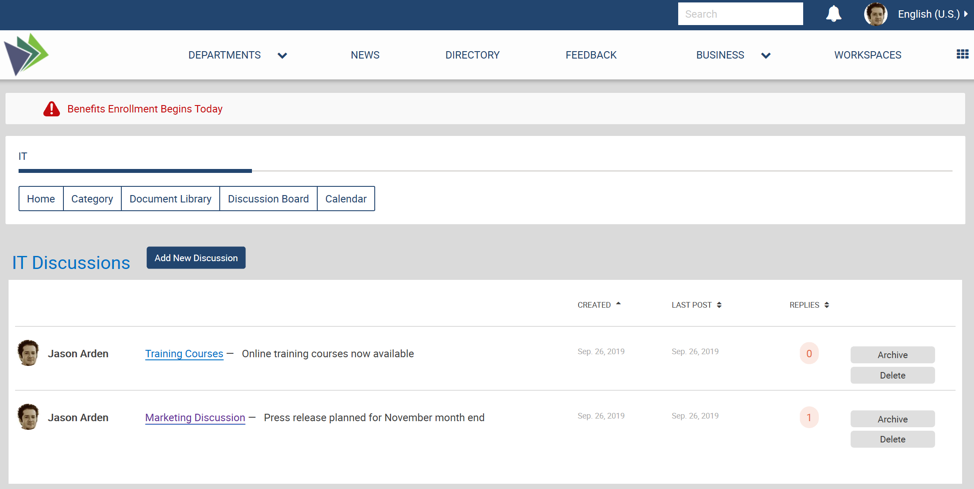Screen dimensions: 974x489
Task: Archive the Marketing Discussion thread
Action: 892,419
